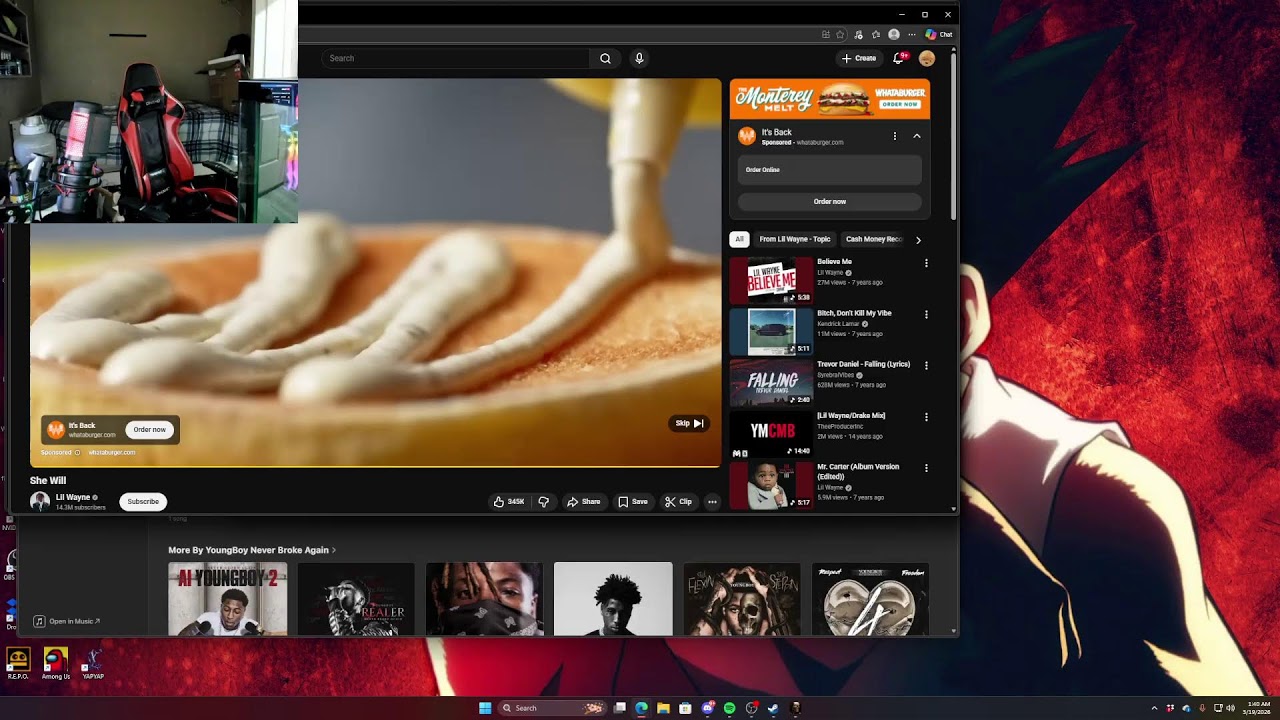Add page to favorites star icon
Viewport: 1280px width, 720px height.
click(841, 34)
